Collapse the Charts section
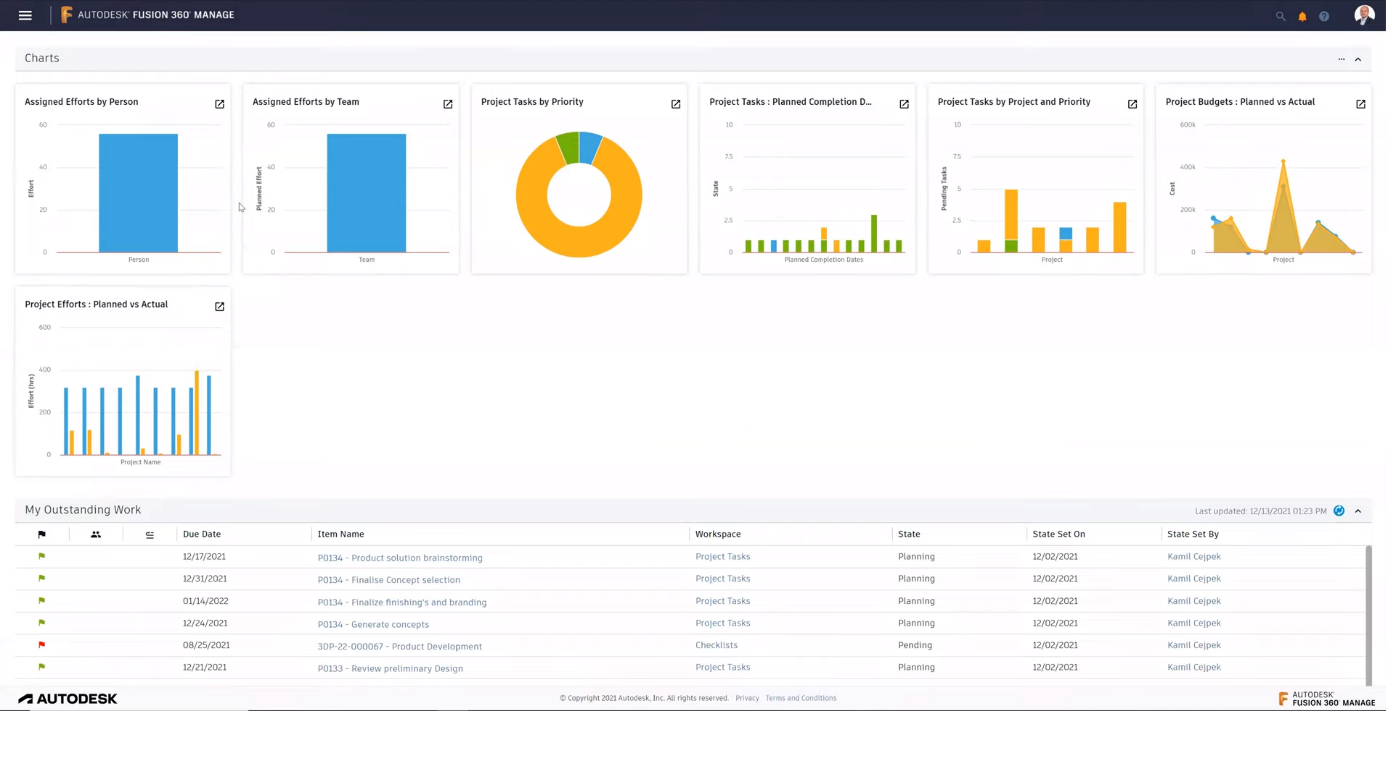 click(1358, 59)
